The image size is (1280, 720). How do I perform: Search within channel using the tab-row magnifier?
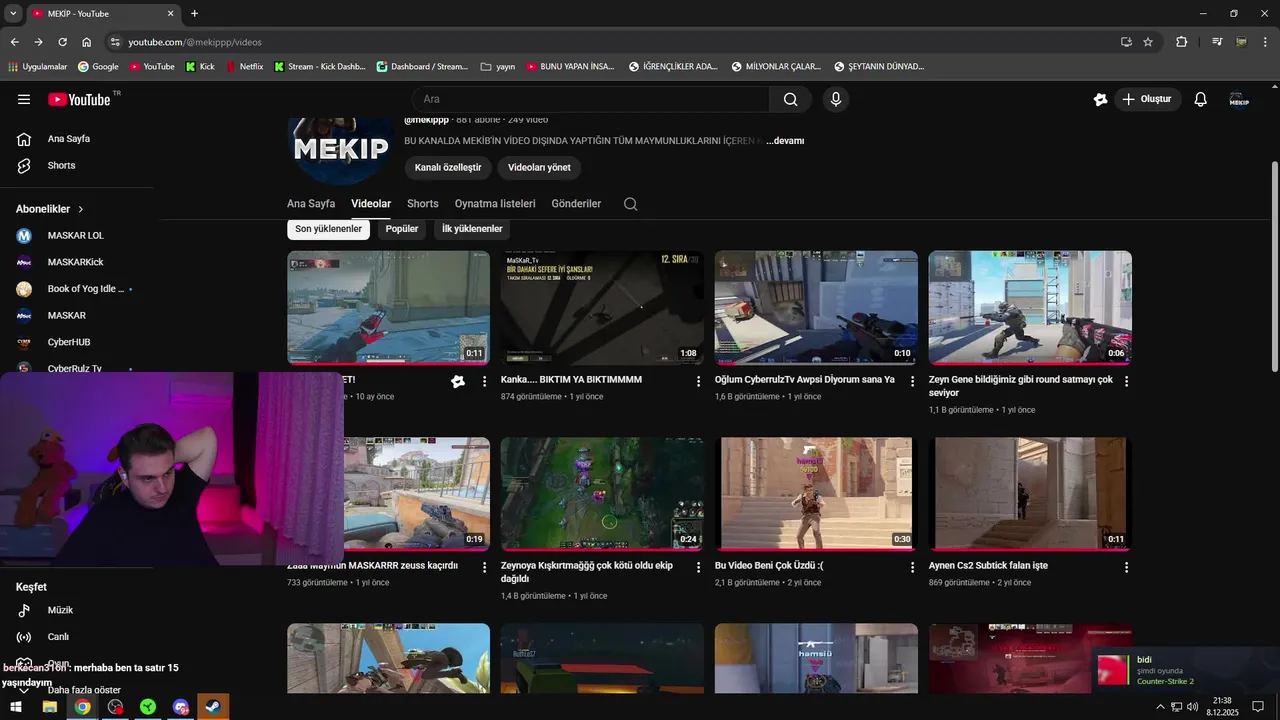tap(630, 204)
